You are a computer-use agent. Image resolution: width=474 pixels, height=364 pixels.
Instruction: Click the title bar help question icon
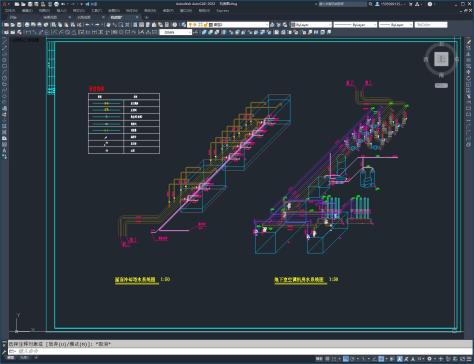[x=430, y=4]
